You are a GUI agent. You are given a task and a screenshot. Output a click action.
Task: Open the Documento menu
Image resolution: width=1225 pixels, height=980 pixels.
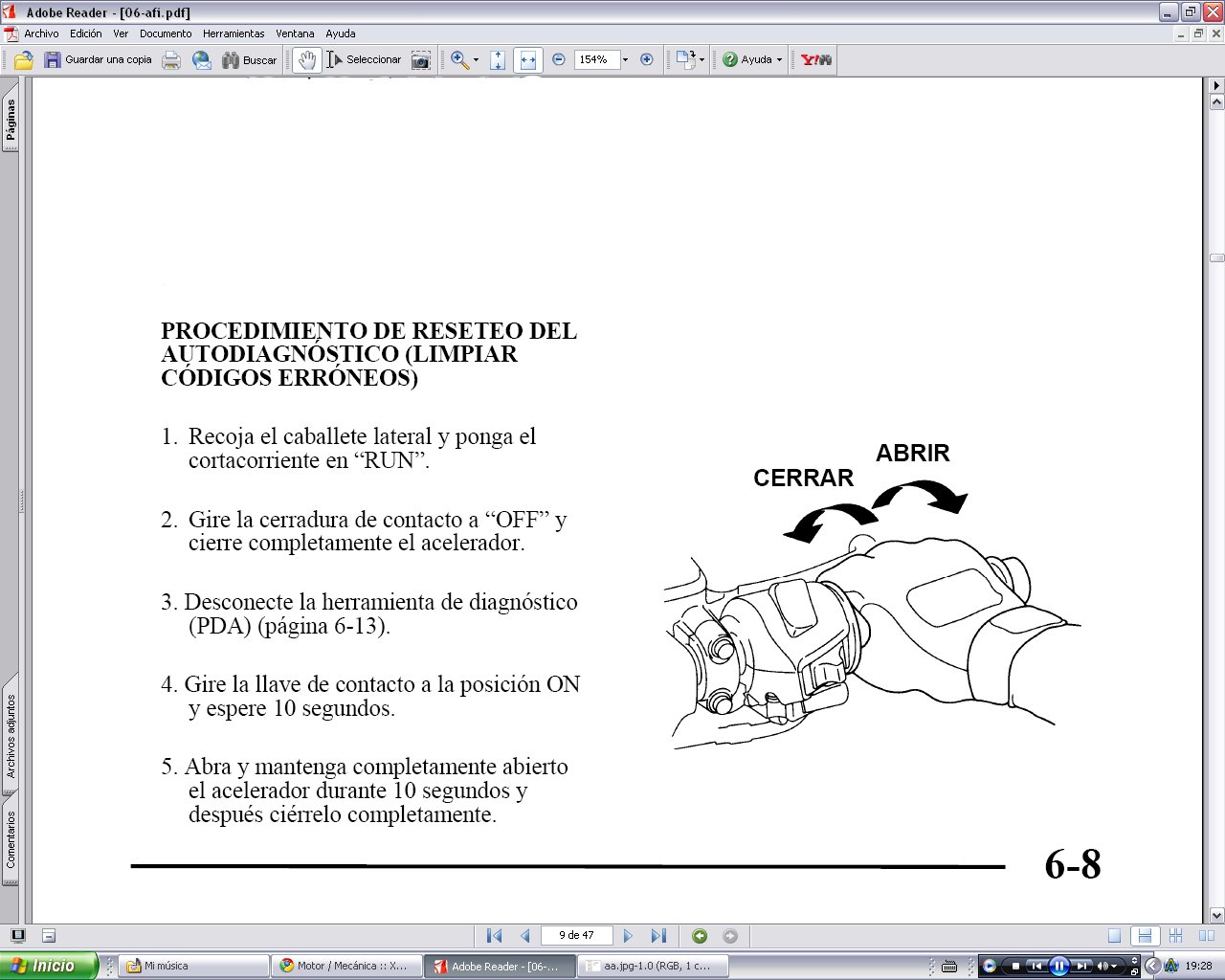click(x=166, y=33)
